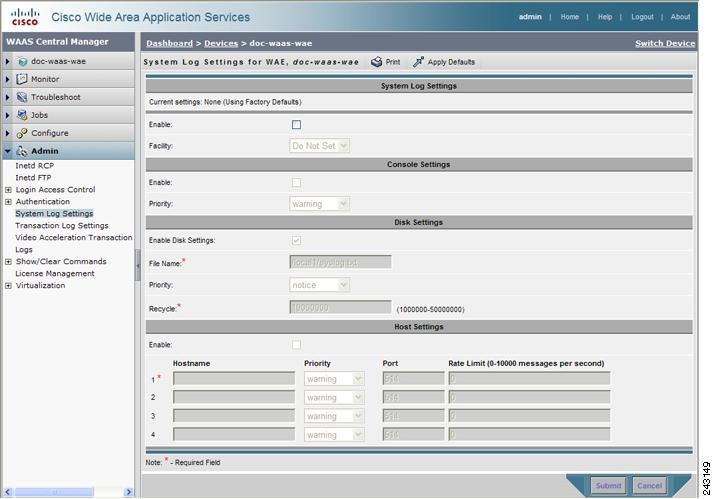Open License Management page

(55, 273)
